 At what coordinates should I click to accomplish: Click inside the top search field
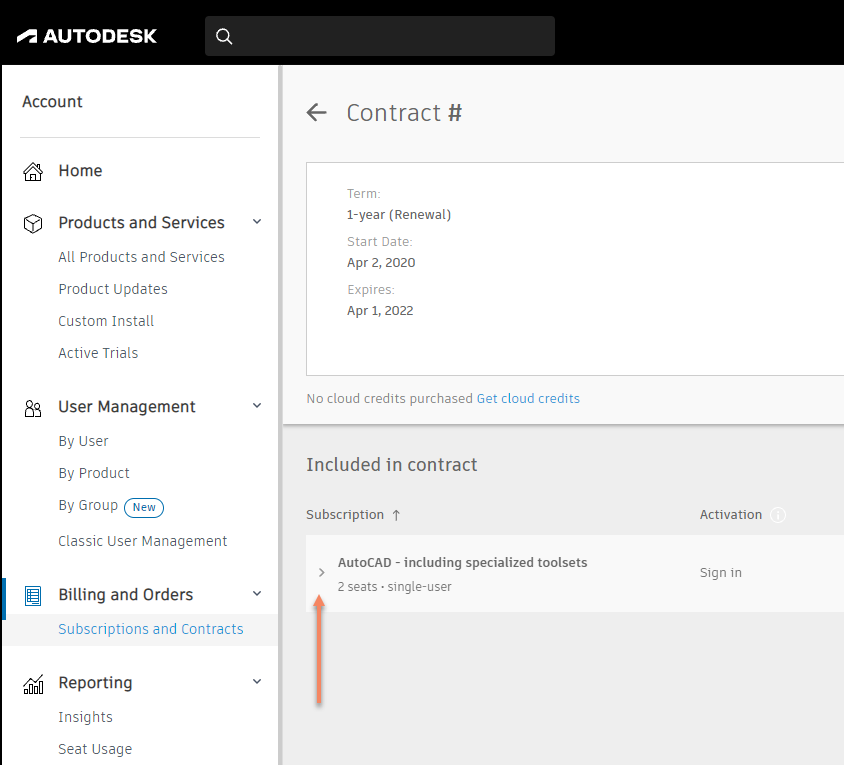point(390,36)
